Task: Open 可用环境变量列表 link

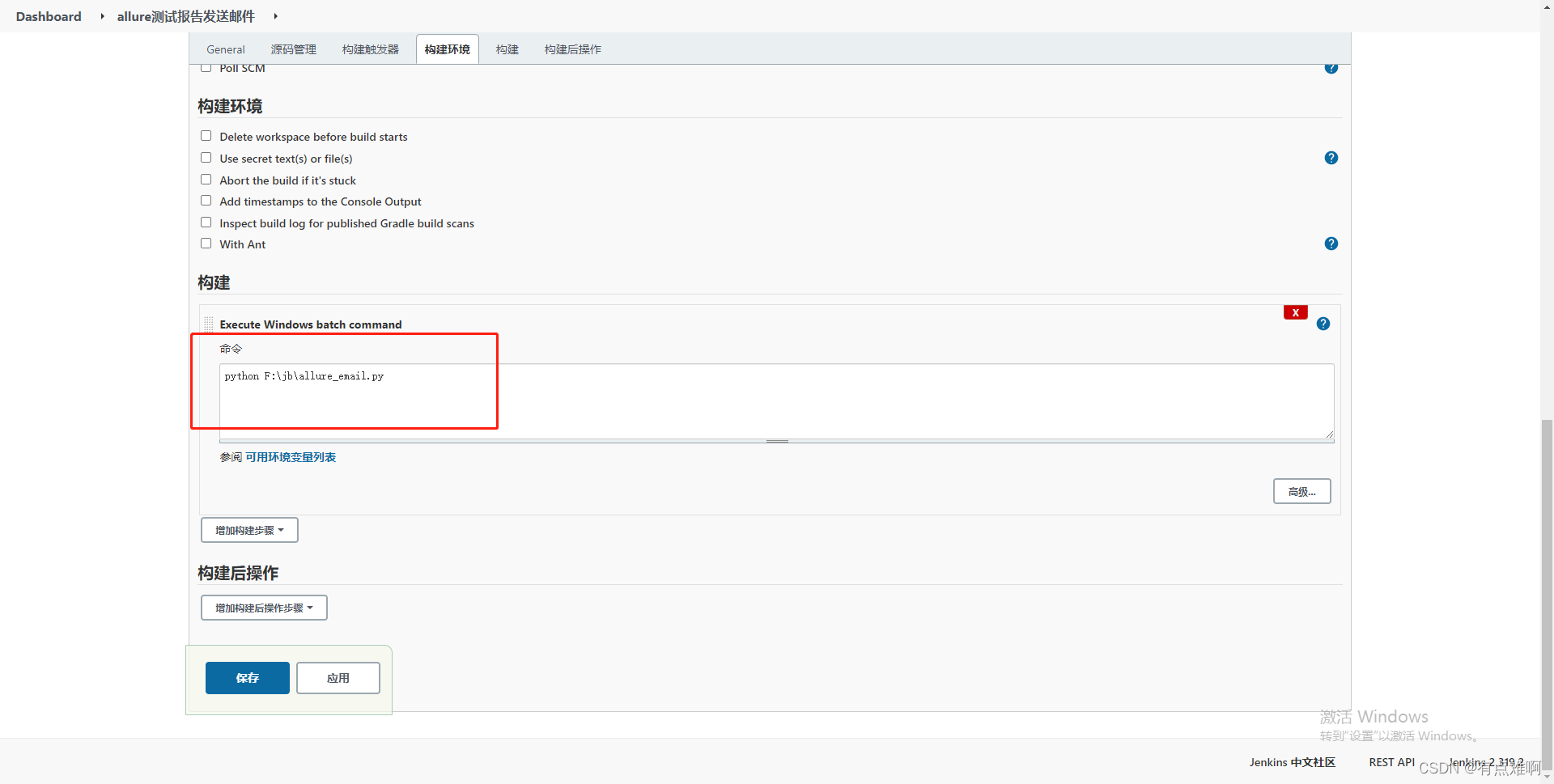Action: pos(291,457)
